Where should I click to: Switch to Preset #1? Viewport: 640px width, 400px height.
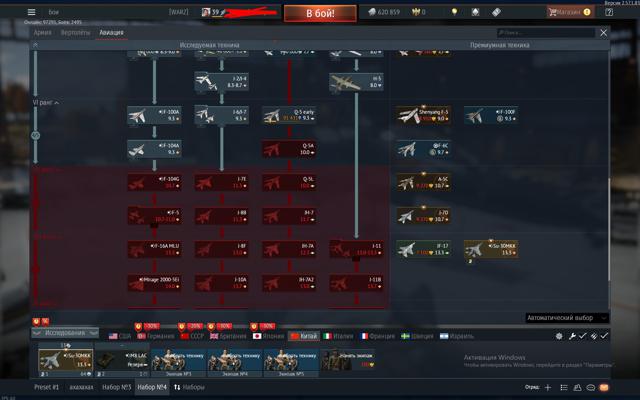tap(46, 387)
